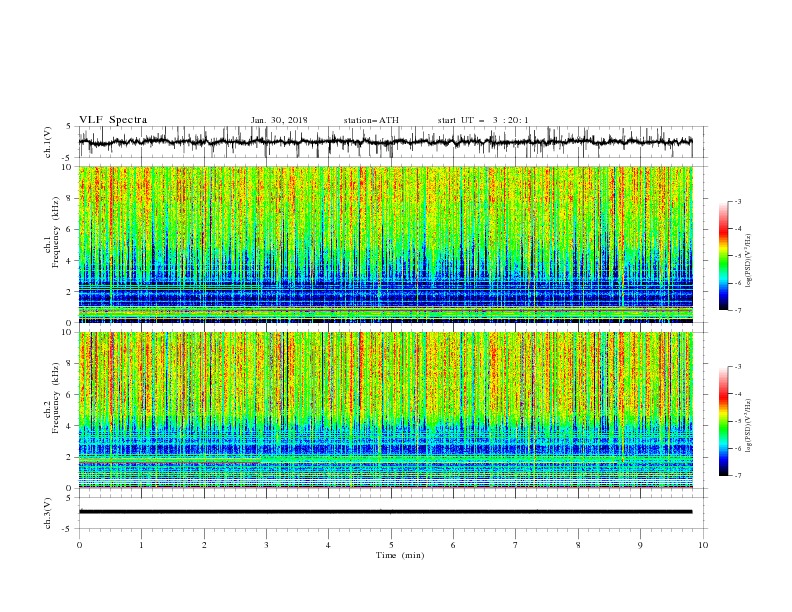Click the "-7" tick on ch.1 color bar
Screen dimensions: 792x612
[x=738, y=310]
